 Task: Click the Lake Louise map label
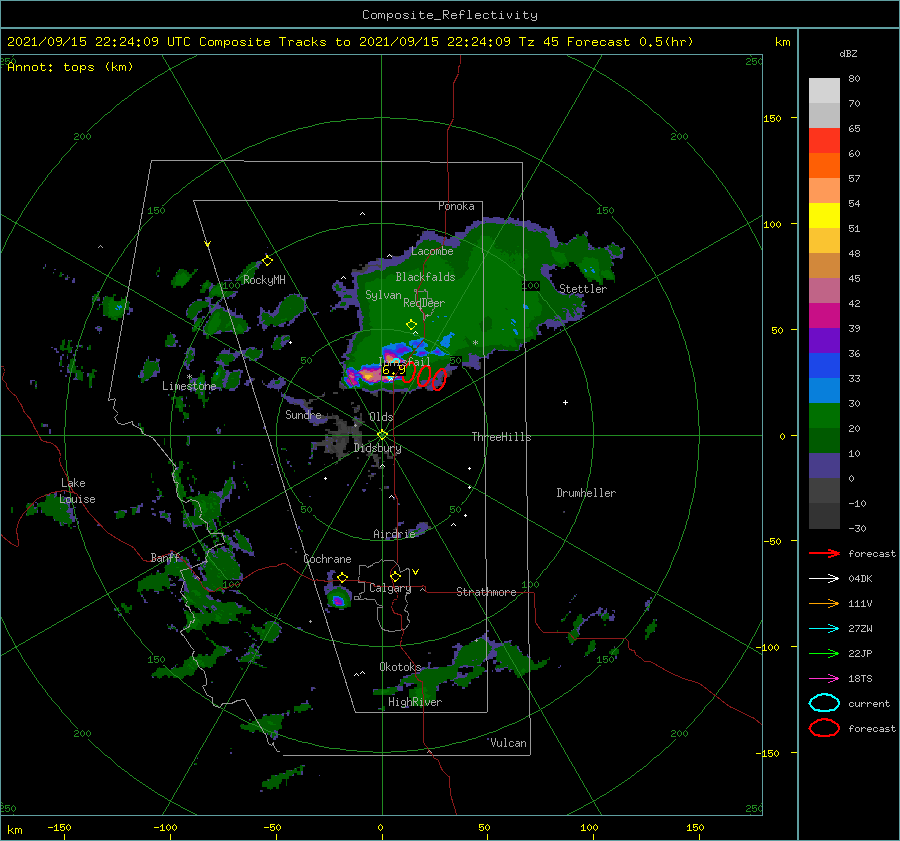pyautogui.click(x=77, y=491)
